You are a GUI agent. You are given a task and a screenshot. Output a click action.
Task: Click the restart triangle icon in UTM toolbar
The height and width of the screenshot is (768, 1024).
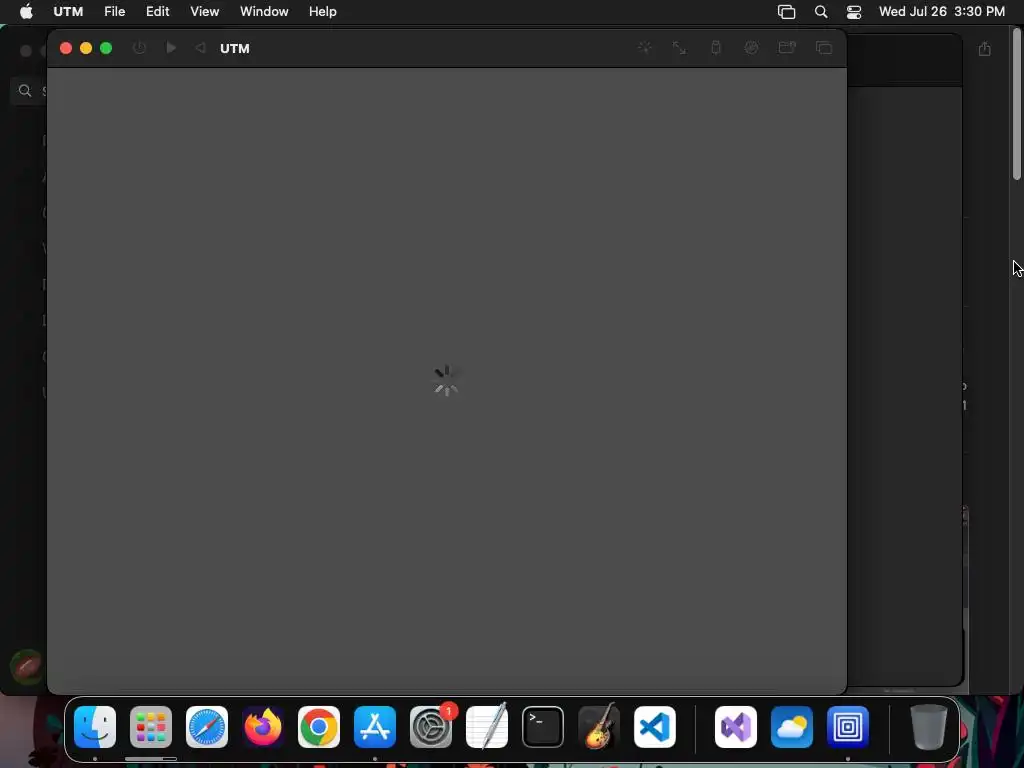(200, 48)
